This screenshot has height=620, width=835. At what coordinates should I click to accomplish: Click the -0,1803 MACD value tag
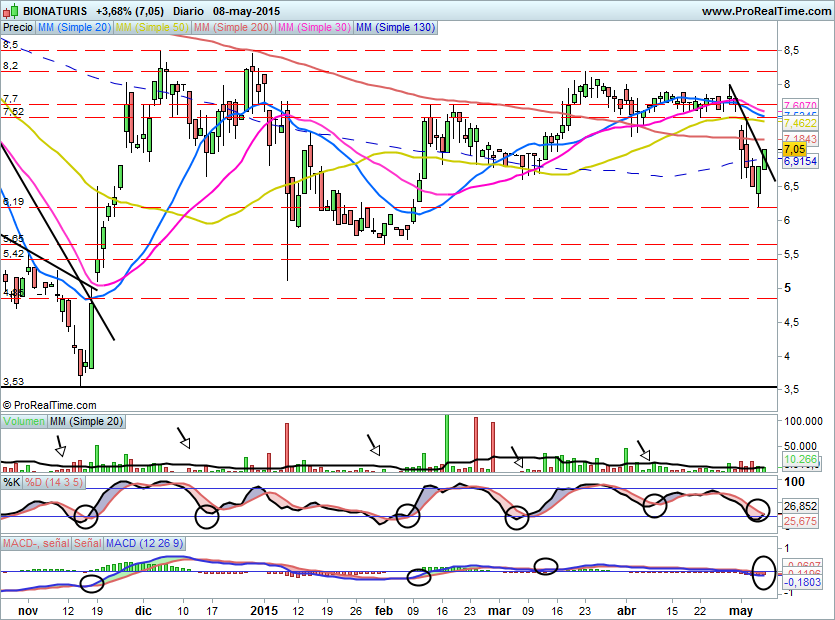click(801, 582)
